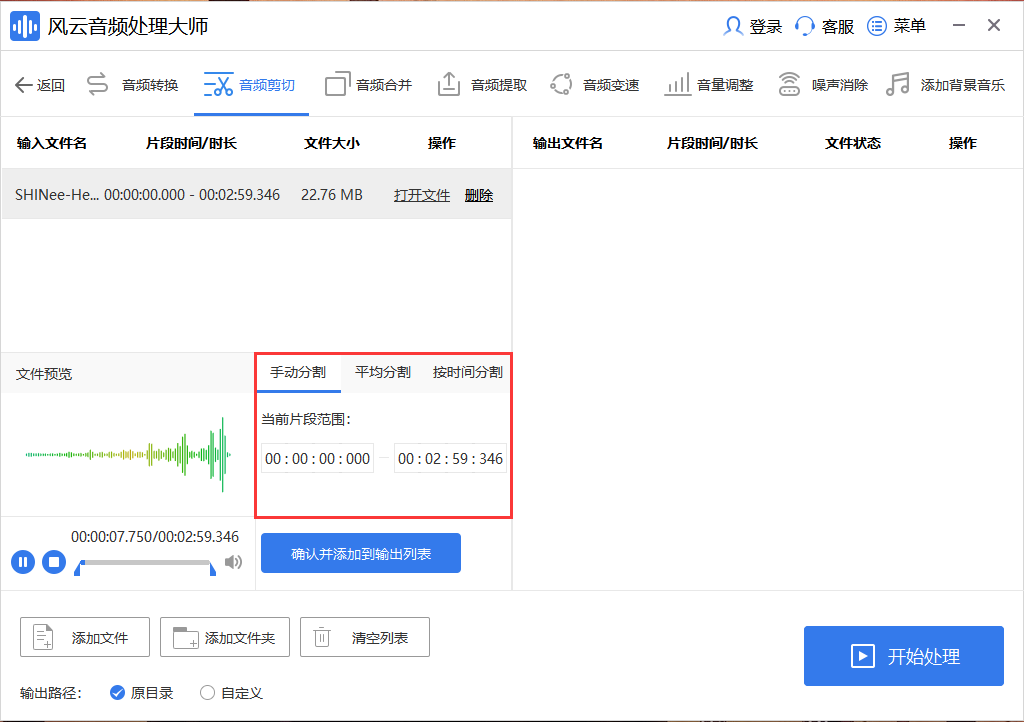Click 删除 link for SHINee file

(479, 195)
